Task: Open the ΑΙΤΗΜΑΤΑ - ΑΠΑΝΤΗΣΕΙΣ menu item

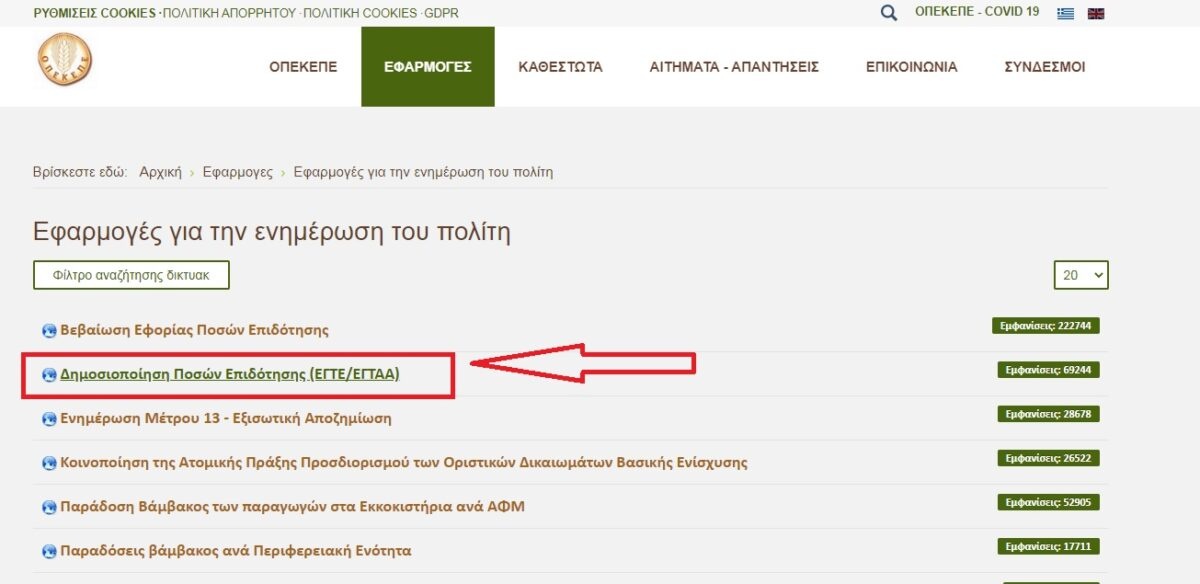Action: coord(734,67)
